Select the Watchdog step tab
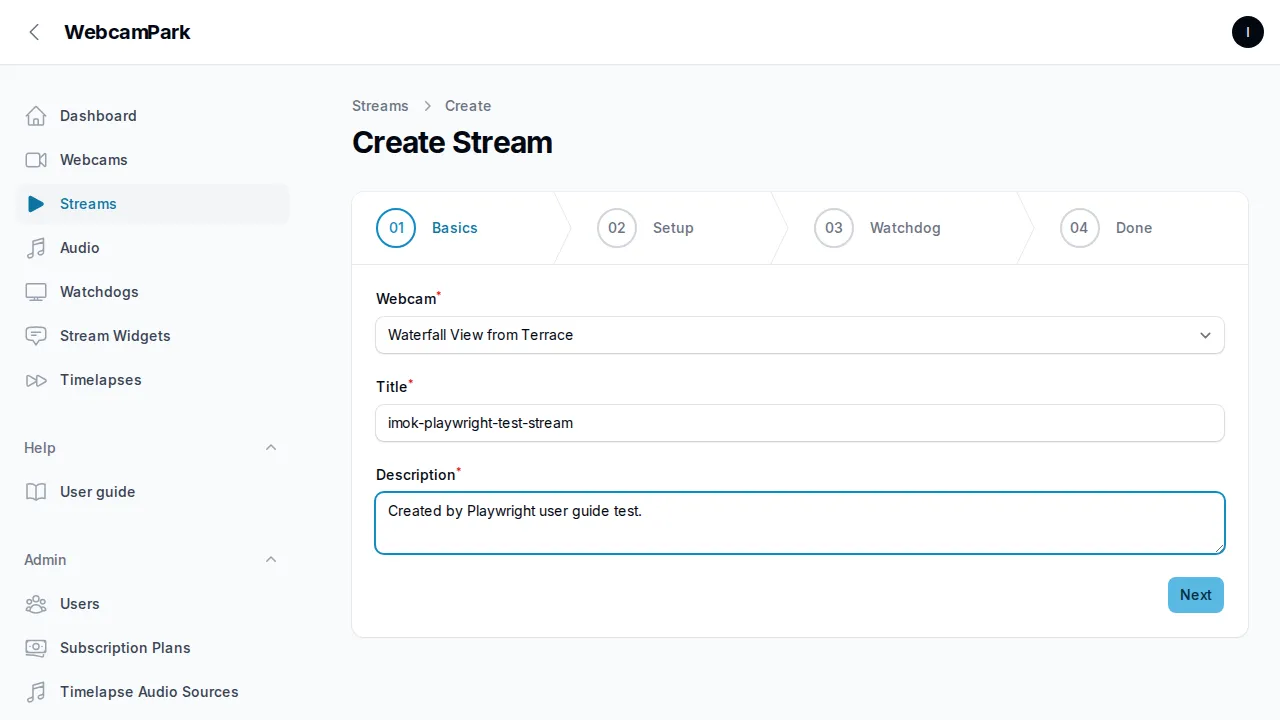The width and height of the screenshot is (1280, 720). tap(905, 228)
